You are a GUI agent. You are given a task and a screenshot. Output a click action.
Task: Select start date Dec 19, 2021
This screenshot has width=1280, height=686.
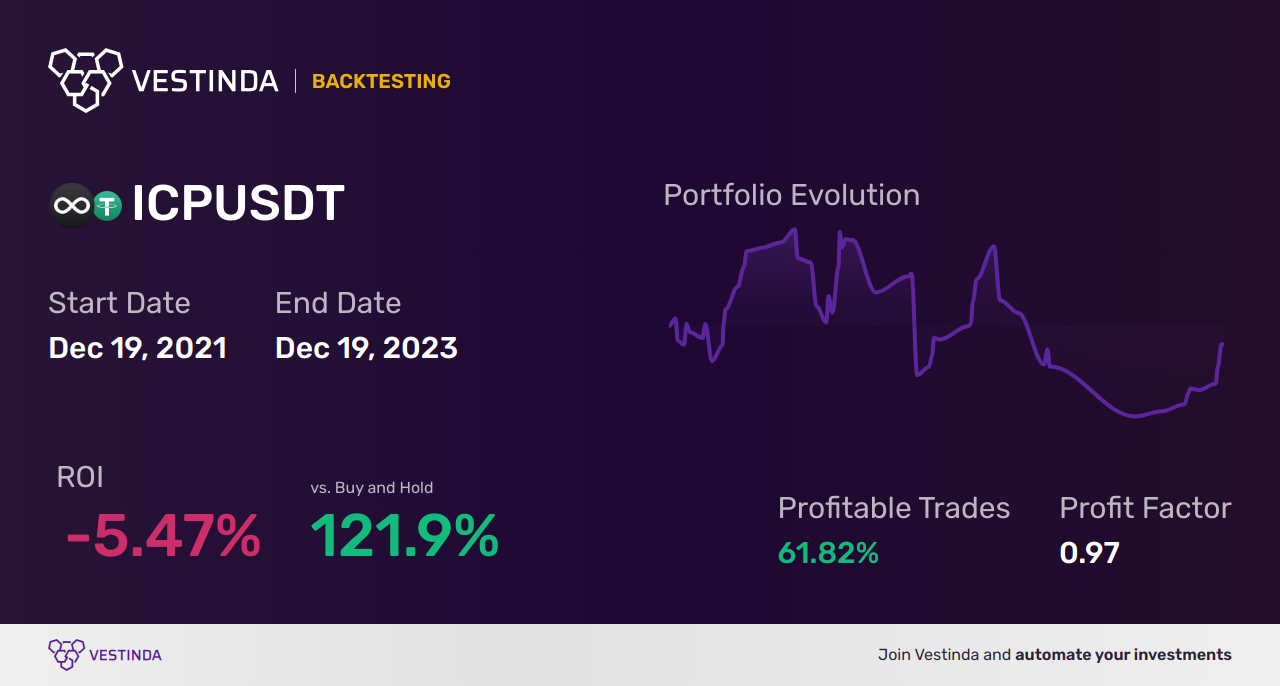coord(138,348)
